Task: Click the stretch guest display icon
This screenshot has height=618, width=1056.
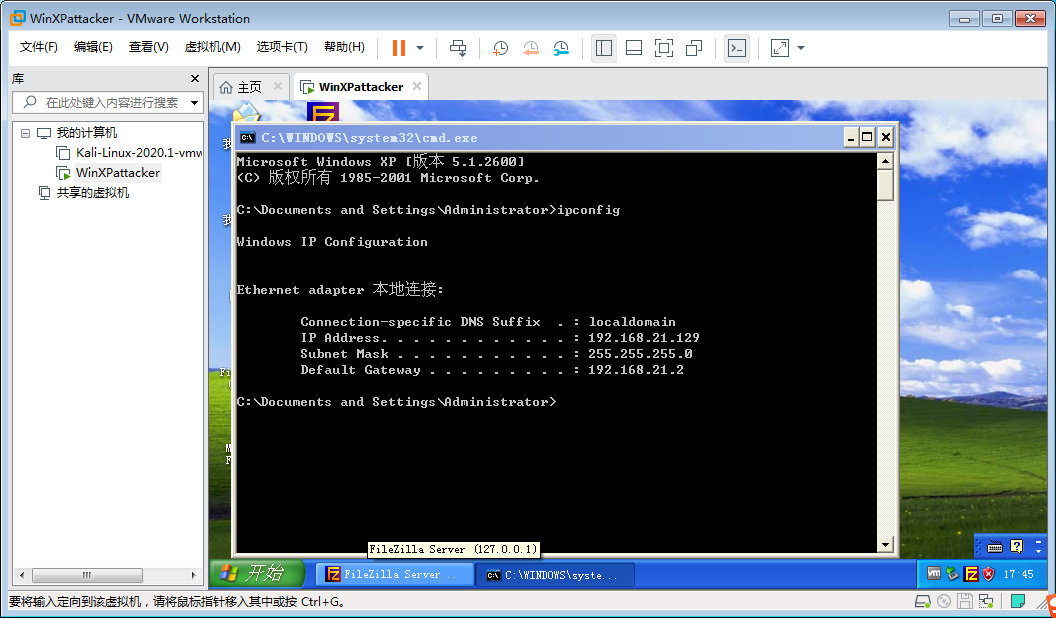Action: [x=780, y=48]
